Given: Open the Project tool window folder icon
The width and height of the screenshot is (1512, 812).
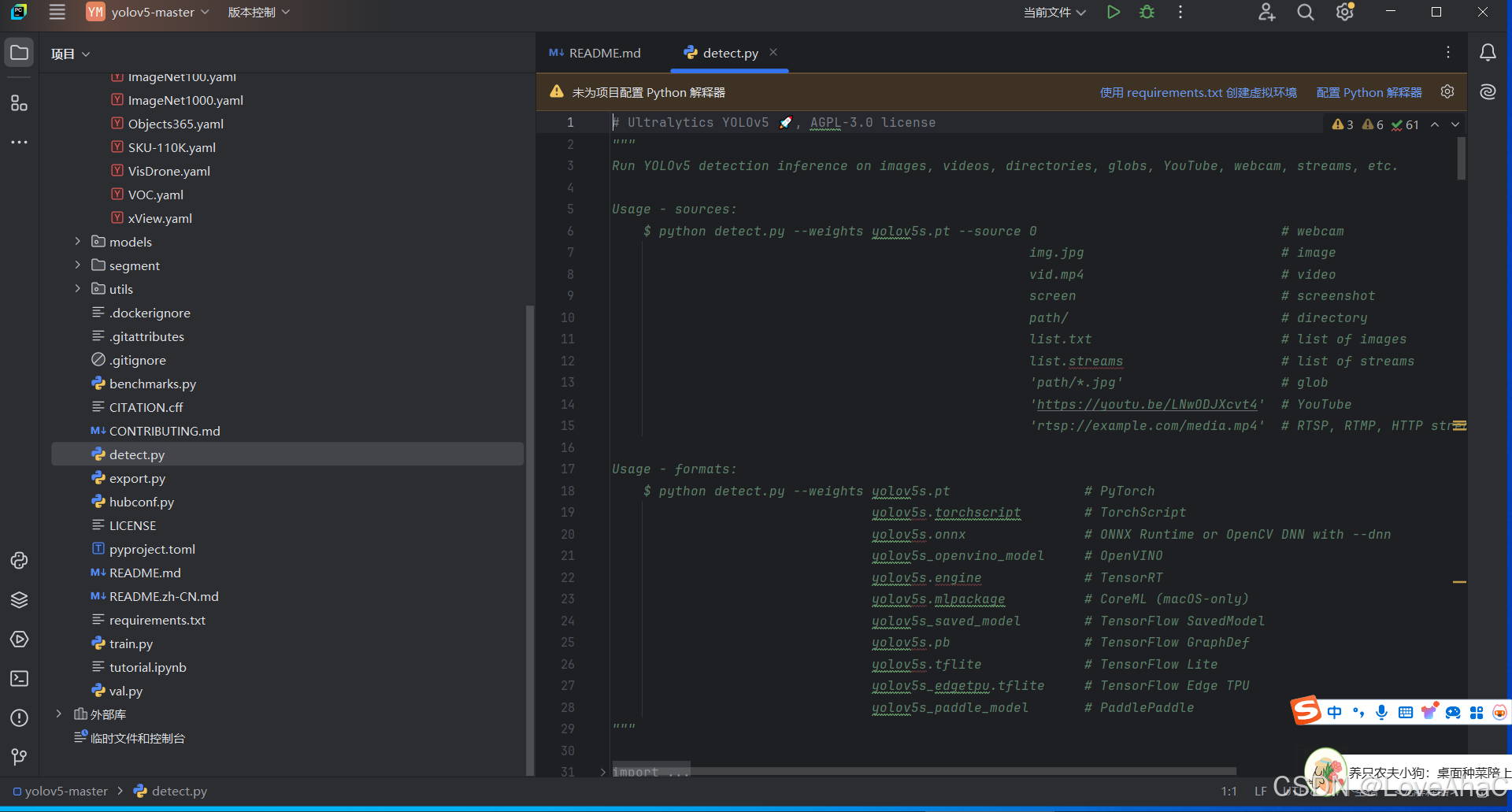Looking at the screenshot, I should point(20,53).
